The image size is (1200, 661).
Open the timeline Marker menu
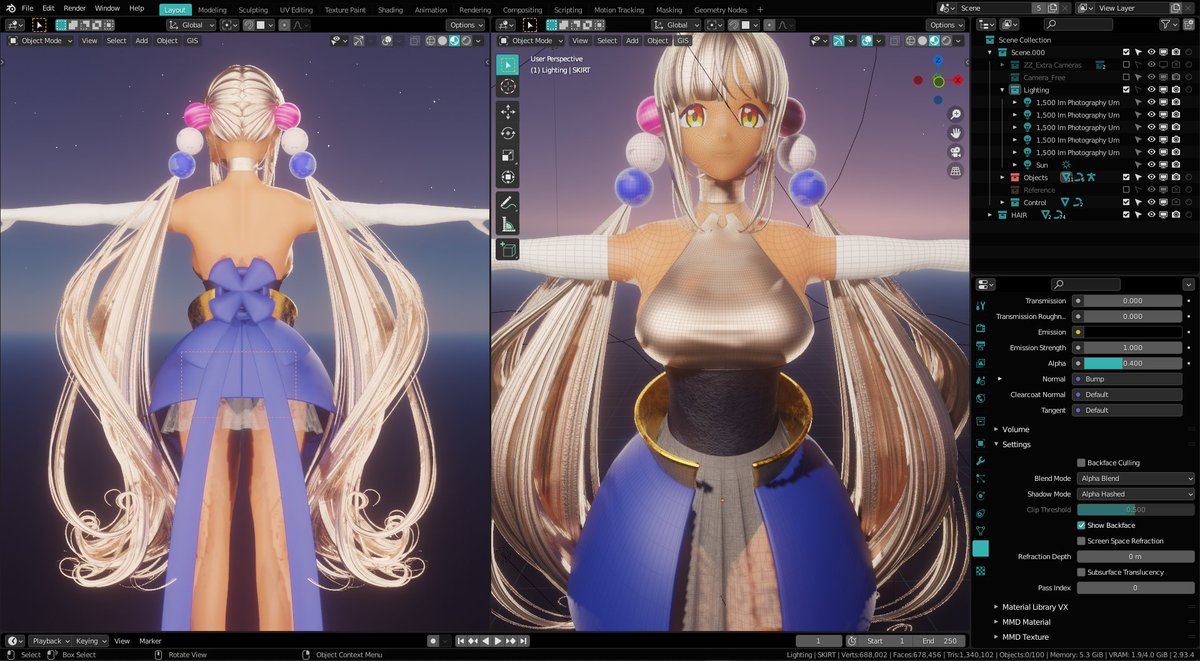coord(150,641)
